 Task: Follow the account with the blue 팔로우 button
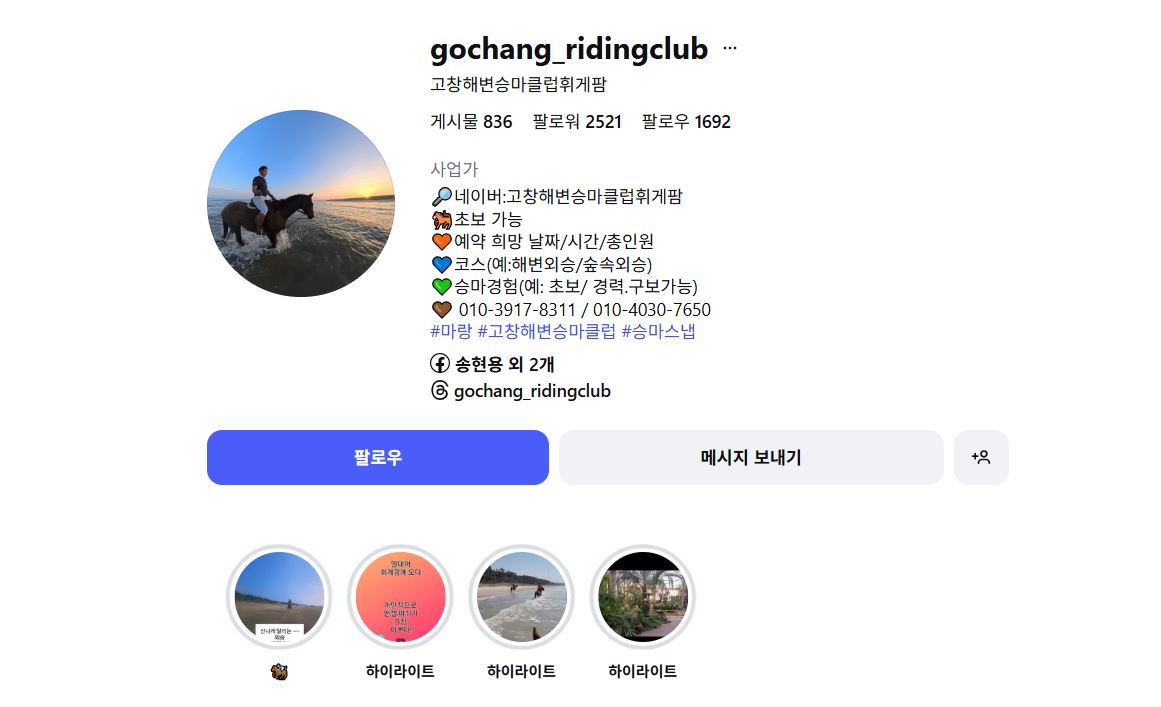pos(378,458)
